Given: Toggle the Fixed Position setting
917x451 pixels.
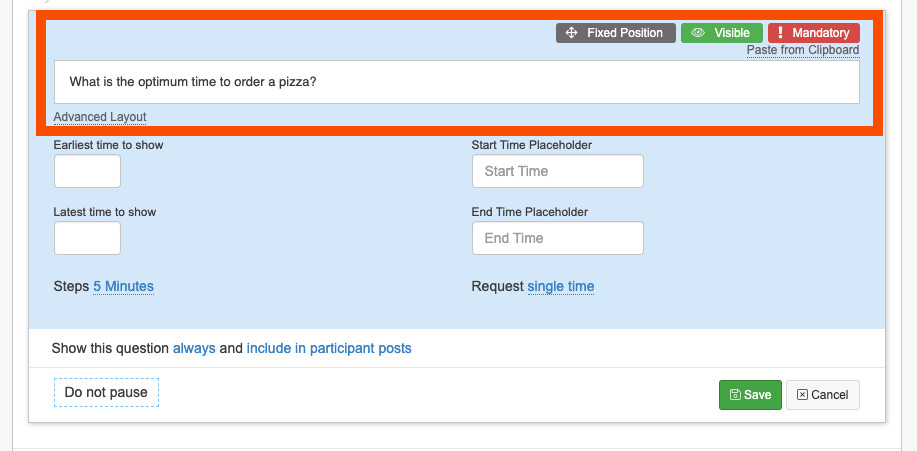Looking at the screenshot, I should click(616, 33).
